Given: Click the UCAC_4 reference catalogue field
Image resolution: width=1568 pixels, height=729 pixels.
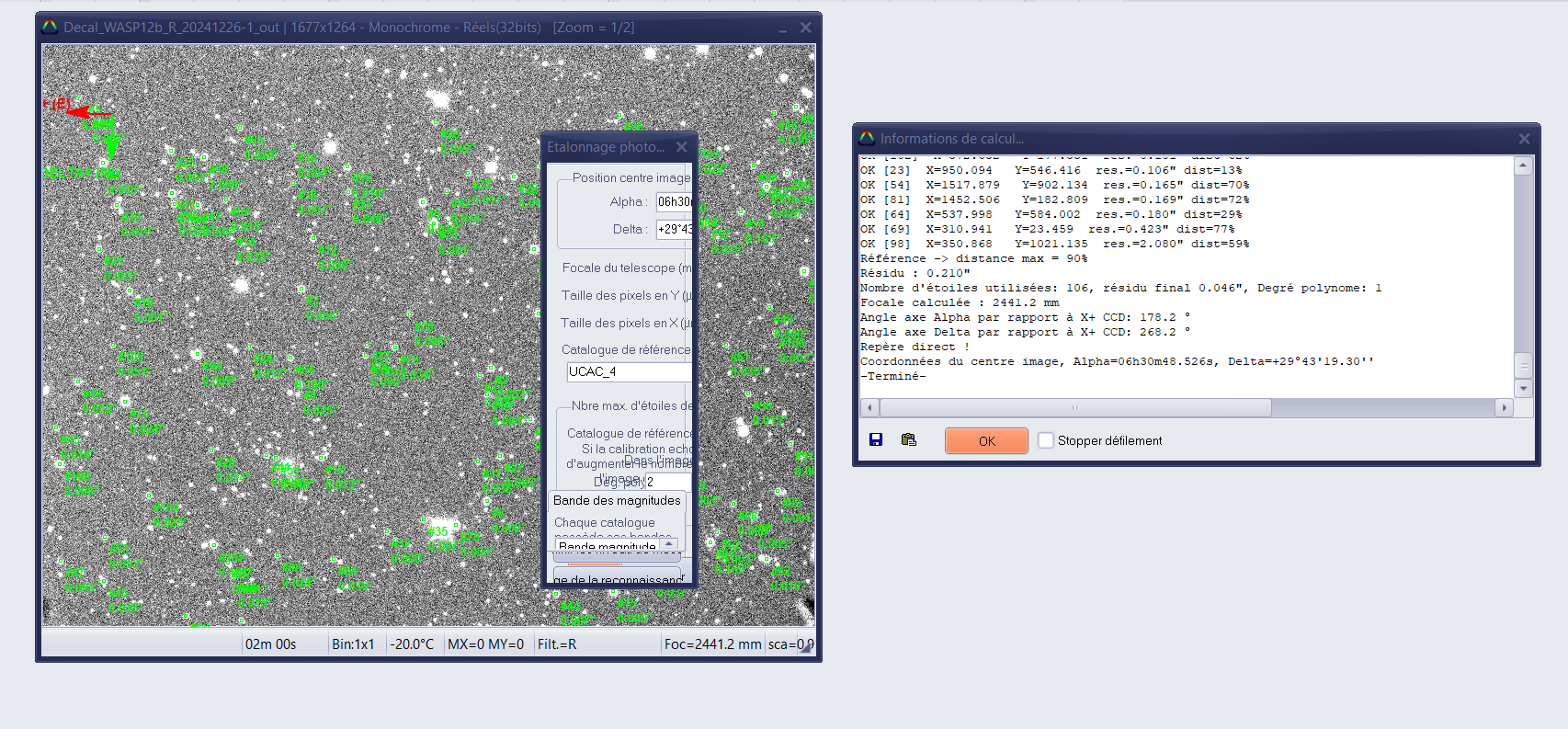Looking at the screenshot, I should [x=629, y=371].
